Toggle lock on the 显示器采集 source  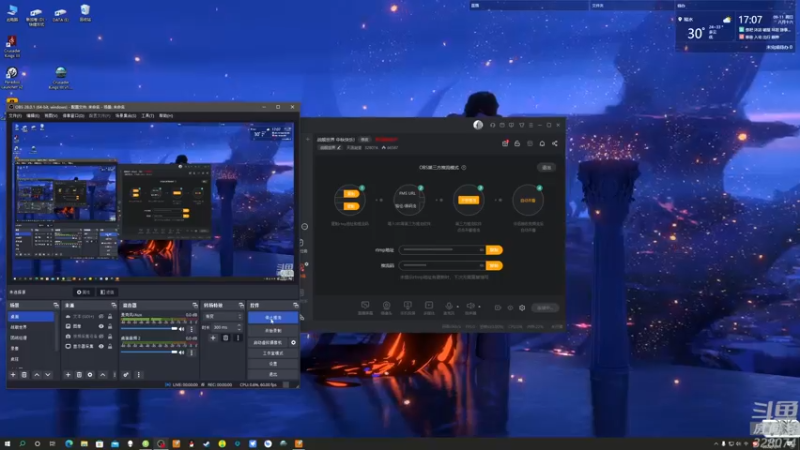pos(110,346)
